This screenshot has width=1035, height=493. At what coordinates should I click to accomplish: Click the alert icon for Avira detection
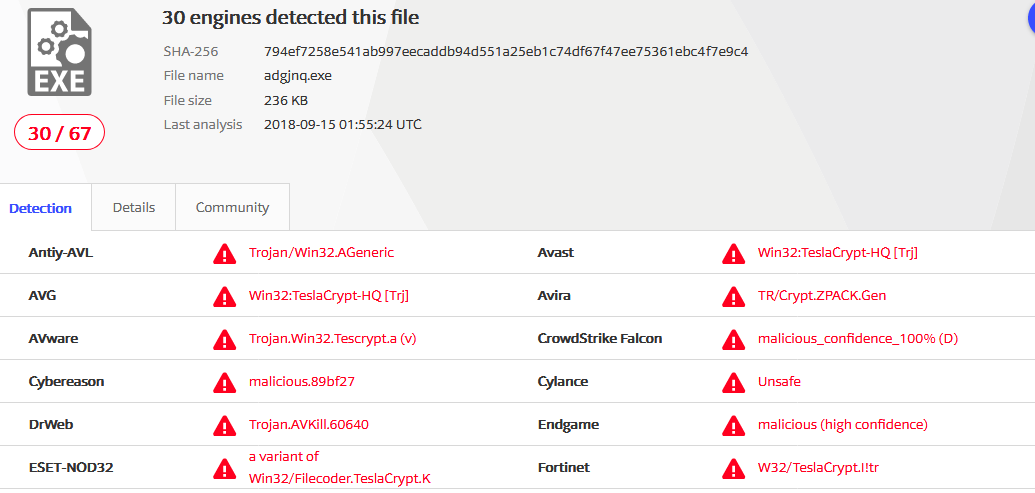point(733,296)
